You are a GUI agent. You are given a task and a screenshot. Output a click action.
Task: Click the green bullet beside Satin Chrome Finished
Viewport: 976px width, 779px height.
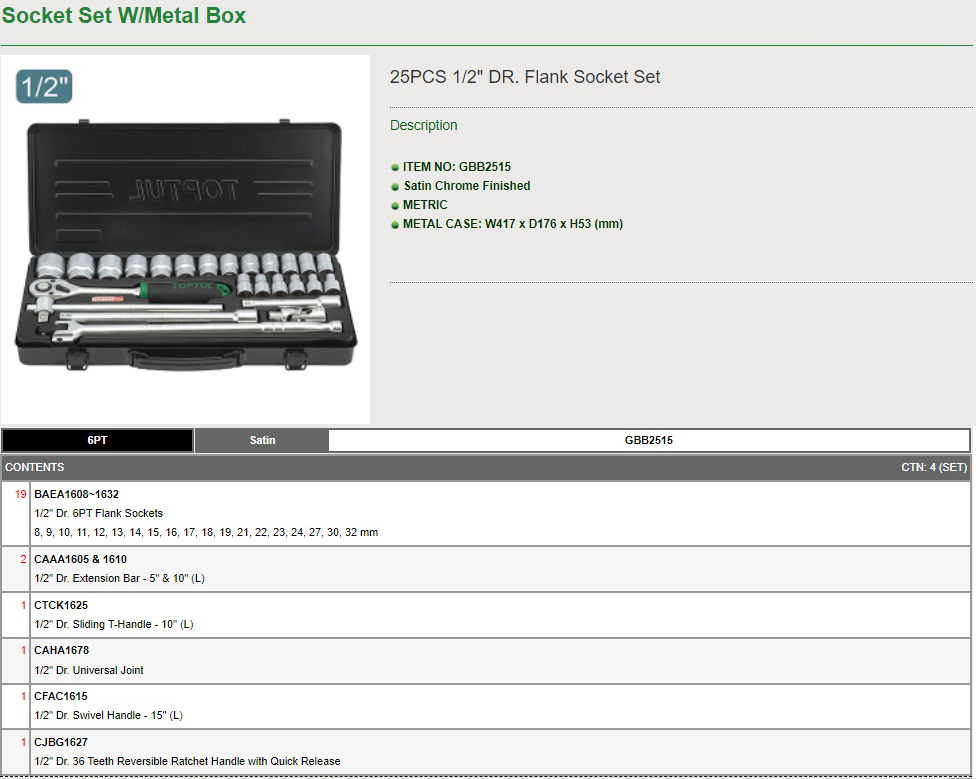point(395,187)
